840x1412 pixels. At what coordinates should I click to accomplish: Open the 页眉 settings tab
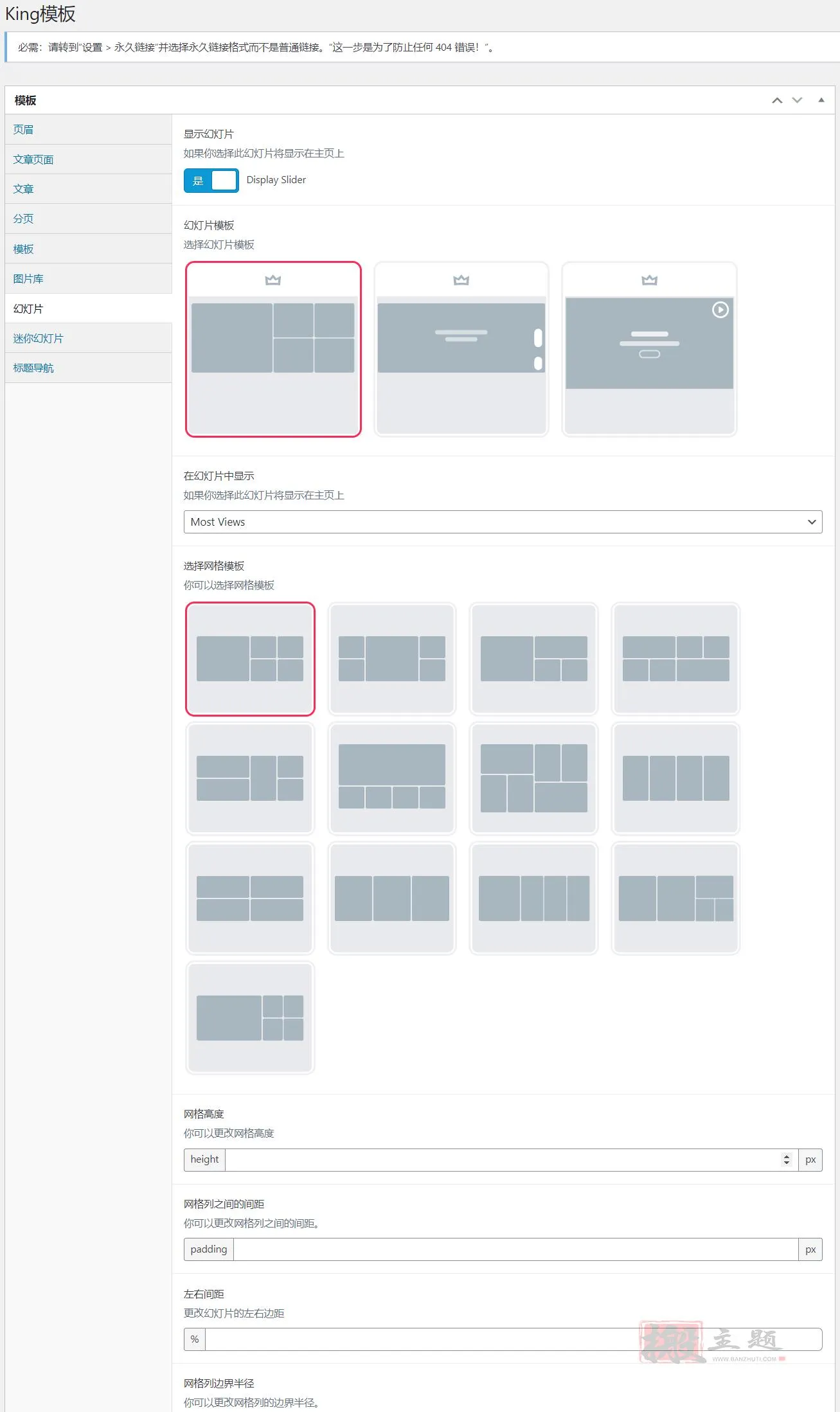[24, 130]
